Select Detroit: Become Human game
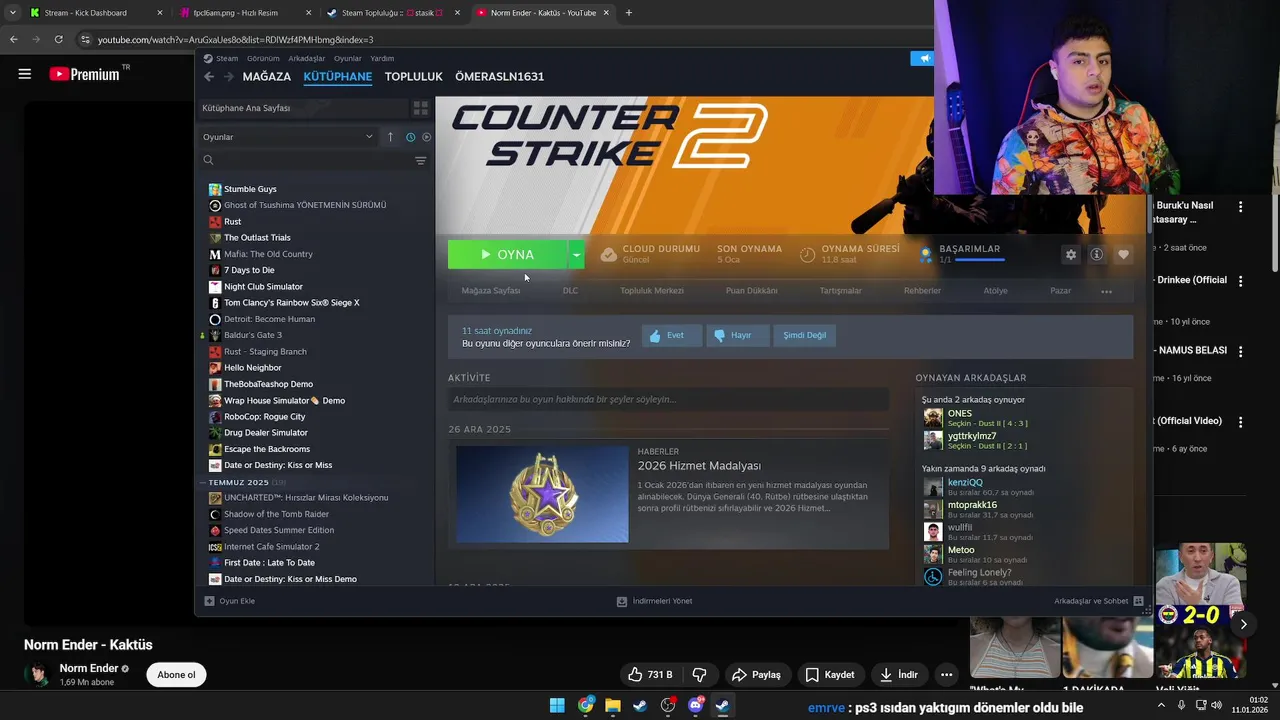Screen dimensions: 1280x720 click(269, 319)
